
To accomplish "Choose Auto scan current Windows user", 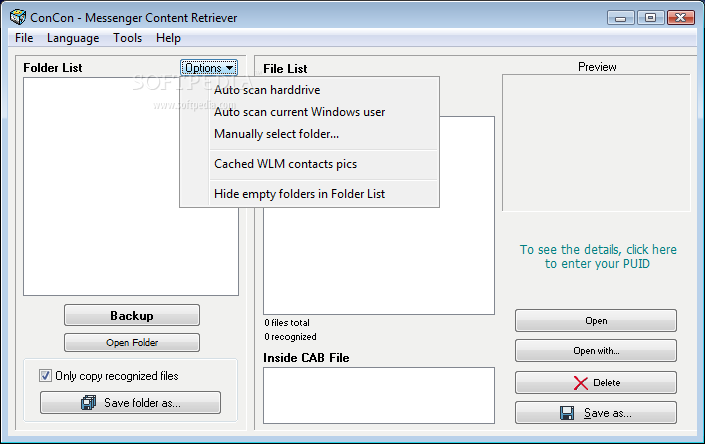I will pos(299,112).
